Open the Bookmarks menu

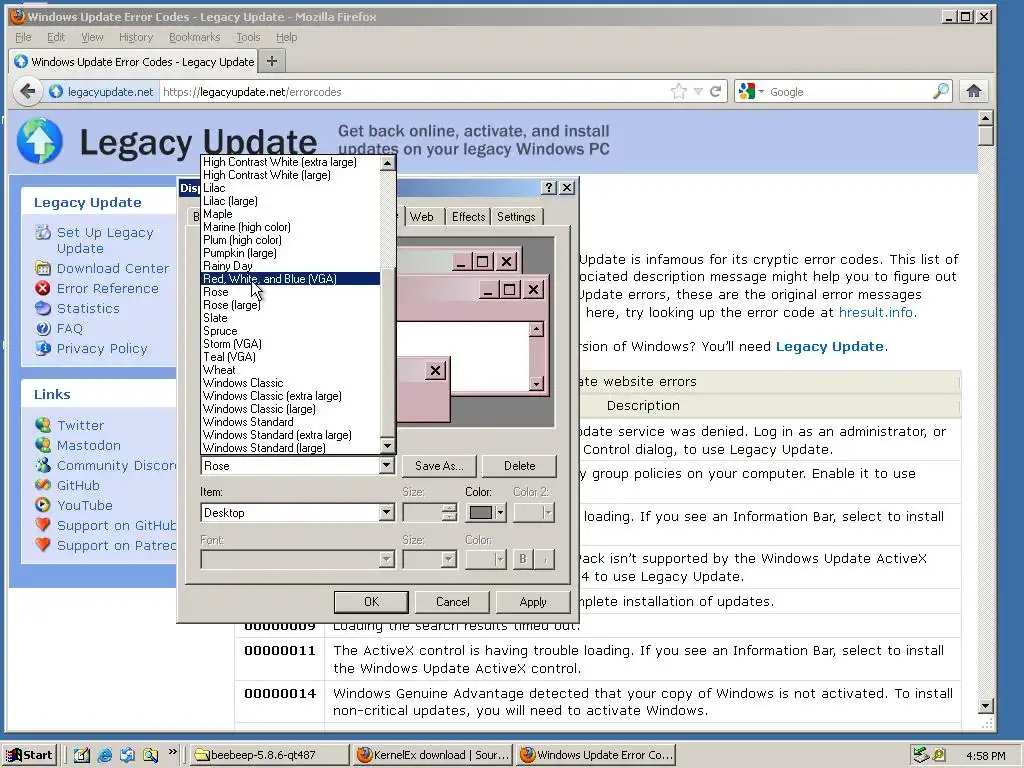coord(195,37)
